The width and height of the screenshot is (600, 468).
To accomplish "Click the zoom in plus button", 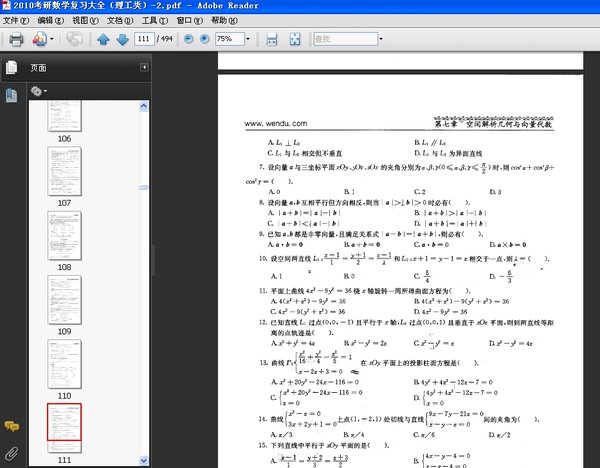I will (x=205, y=39).
